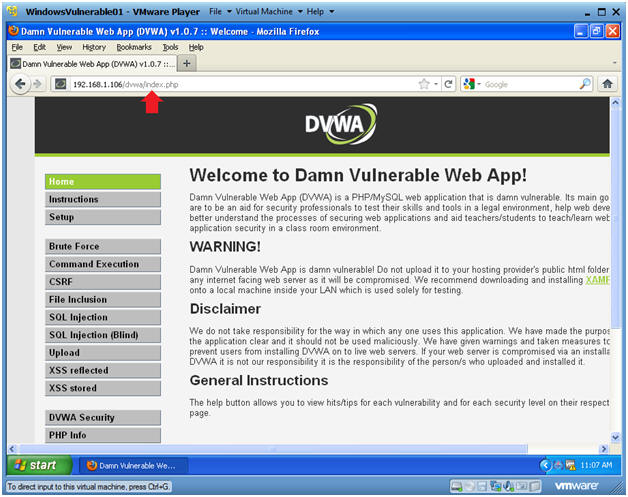Open the Firefox History menu
Image resolution: width=628 pixels, height=497 pixels.
94,47
